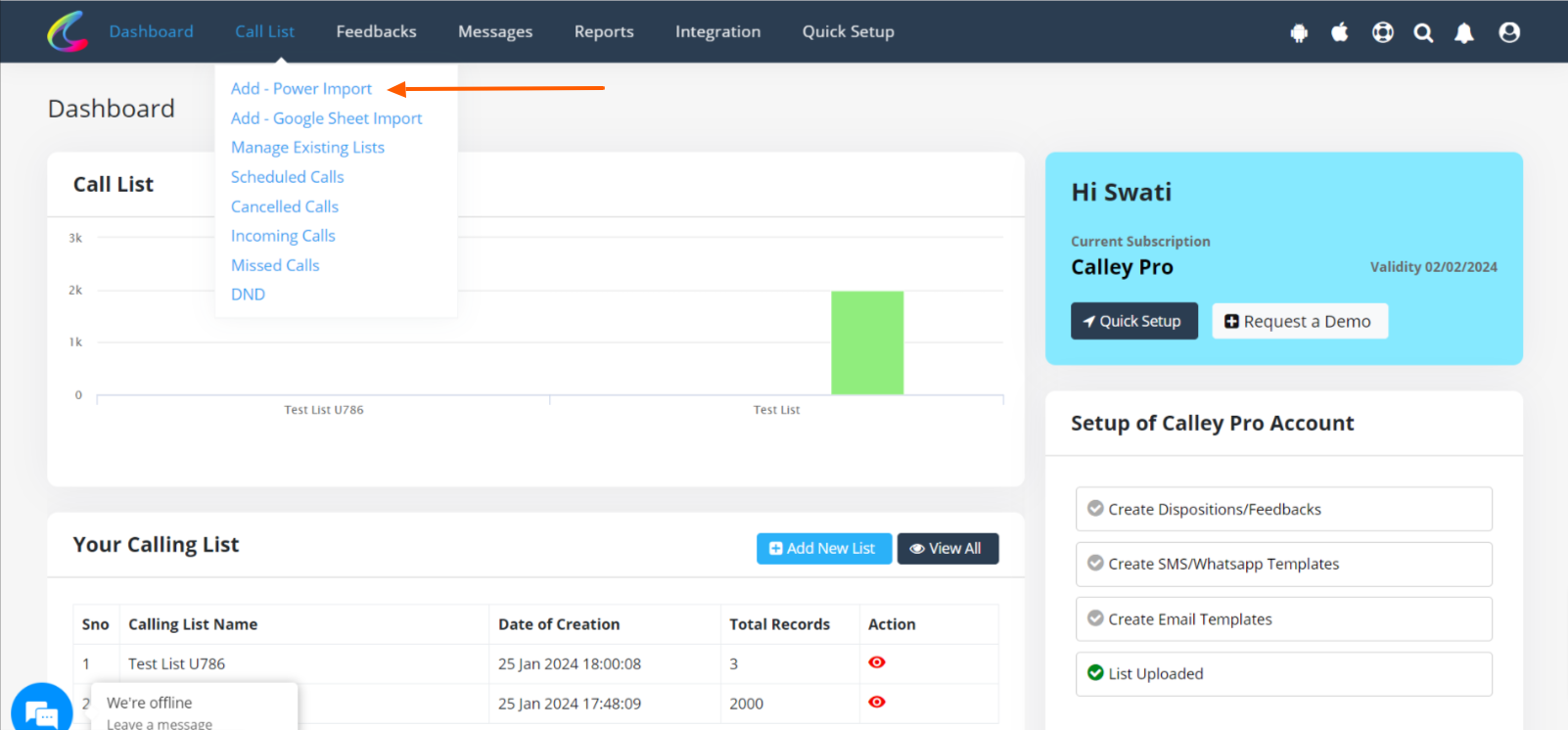This screenshot has width=1568, height=730.
Task: Open the Android app icon link
Action: pos(1299,33)
